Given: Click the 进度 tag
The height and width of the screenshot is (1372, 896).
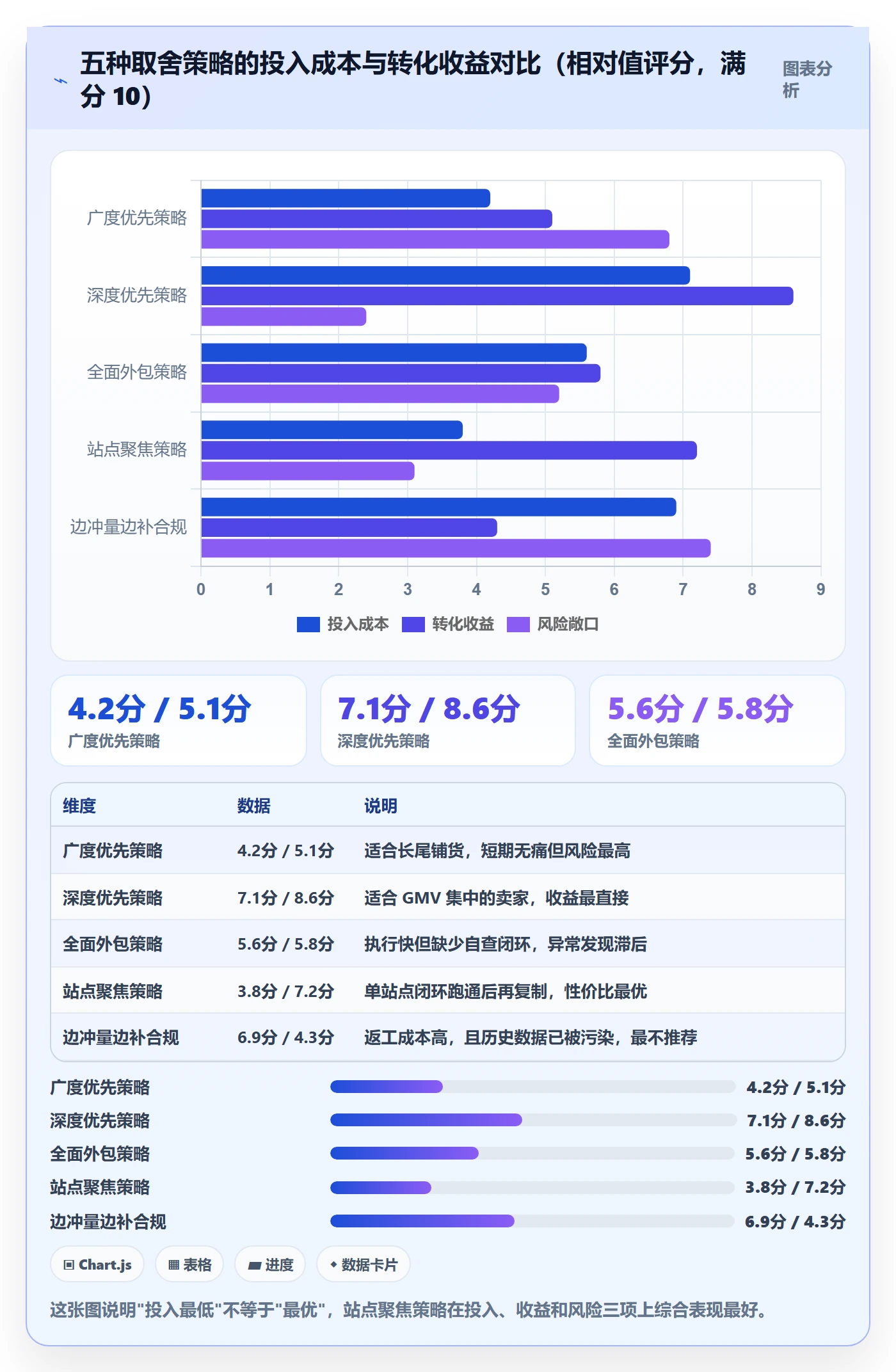Looking at the screenshot, I should click(x=270, y=1264).
